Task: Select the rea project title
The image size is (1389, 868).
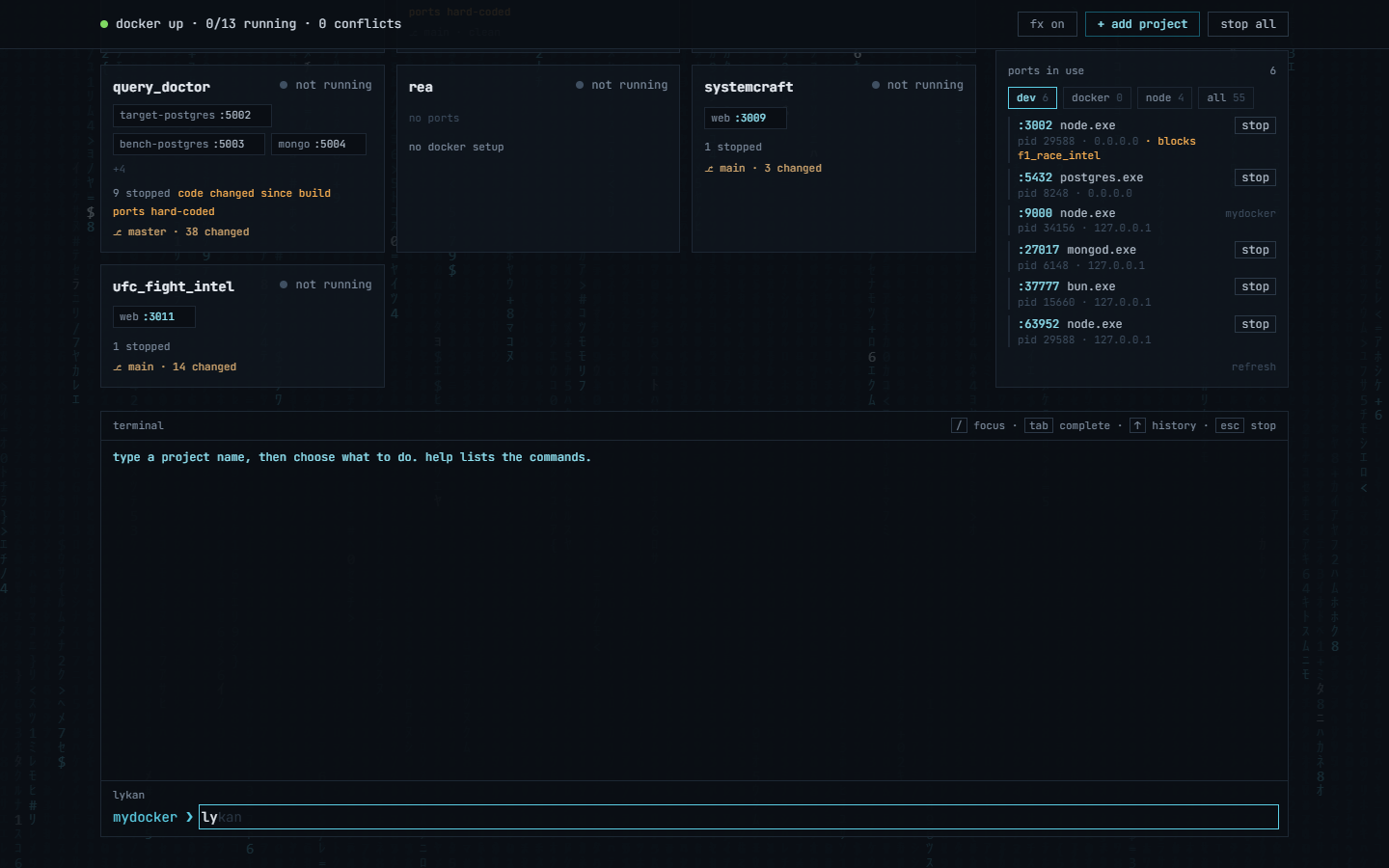Action: click(x=421, y=87)
